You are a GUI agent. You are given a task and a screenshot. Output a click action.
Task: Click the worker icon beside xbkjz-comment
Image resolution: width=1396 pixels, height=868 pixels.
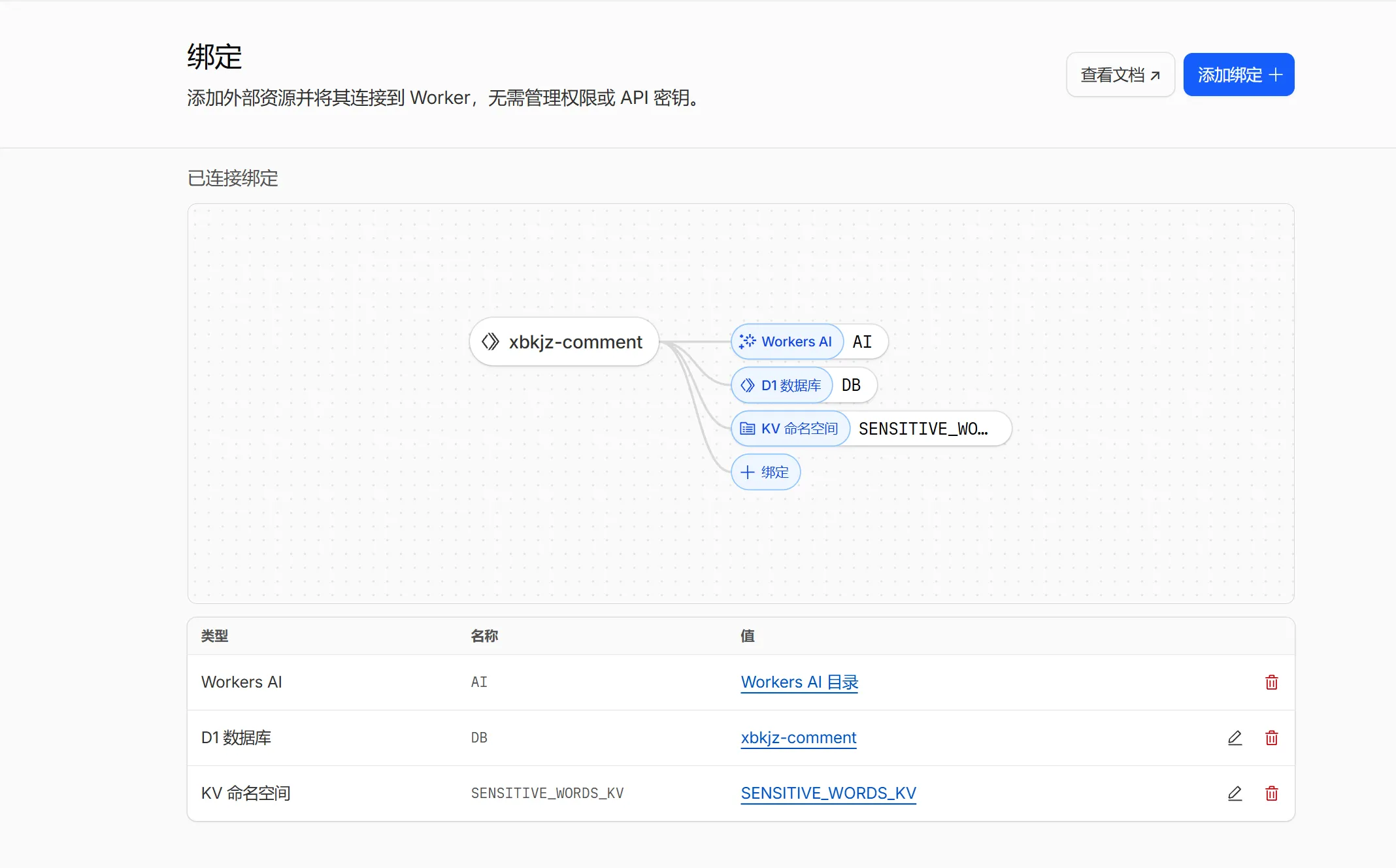(x=490, y=342)
